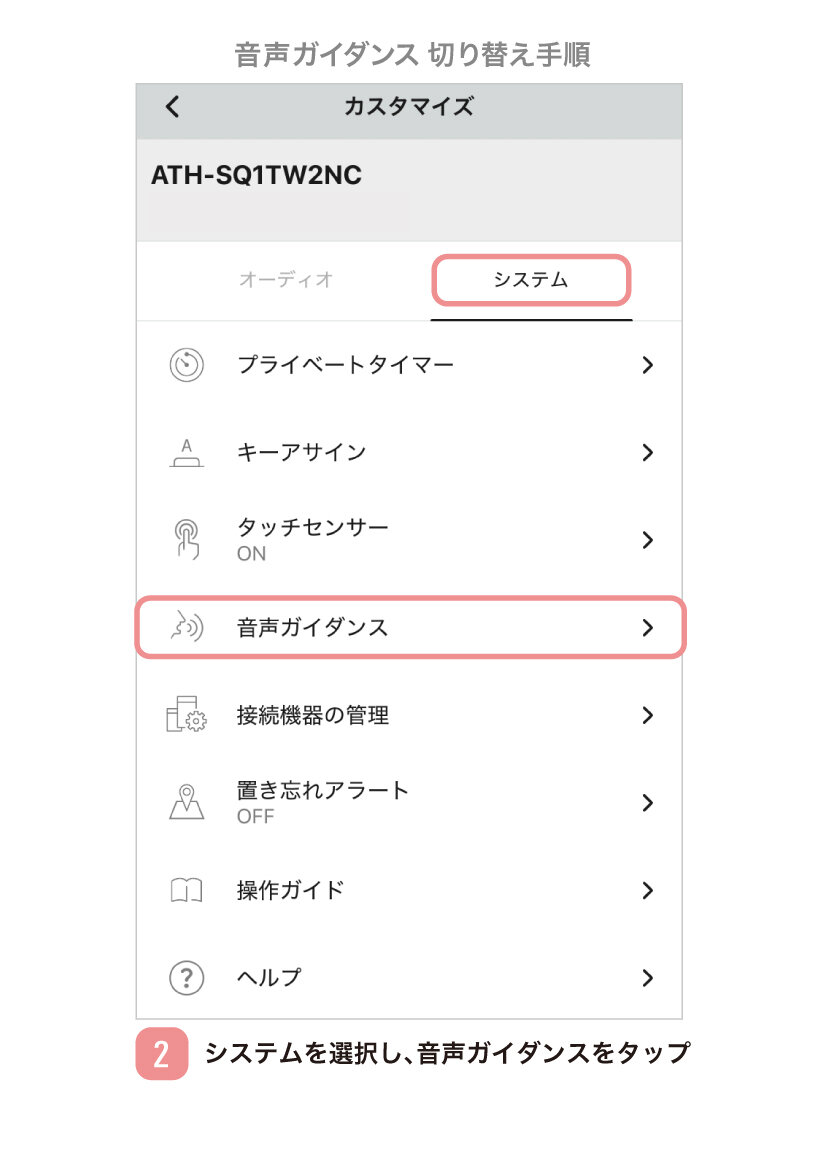The height and width of the screenshot is (1165, 827).
Task: Select the システム tab
Action: [530, 280]
